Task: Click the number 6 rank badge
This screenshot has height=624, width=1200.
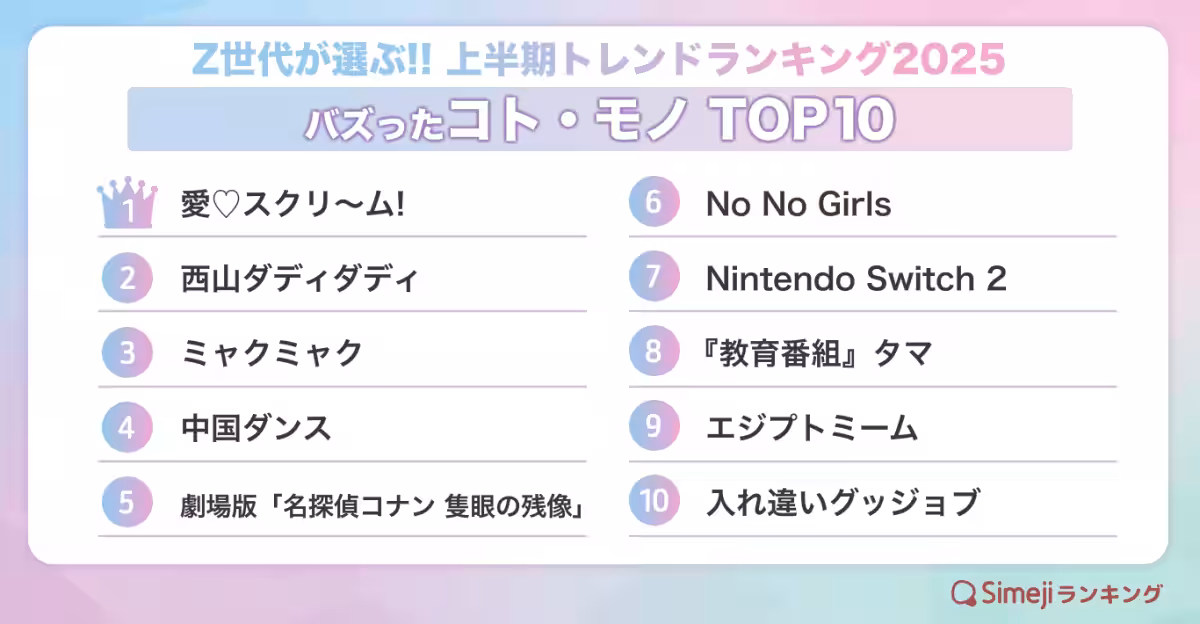Action: 654,204
